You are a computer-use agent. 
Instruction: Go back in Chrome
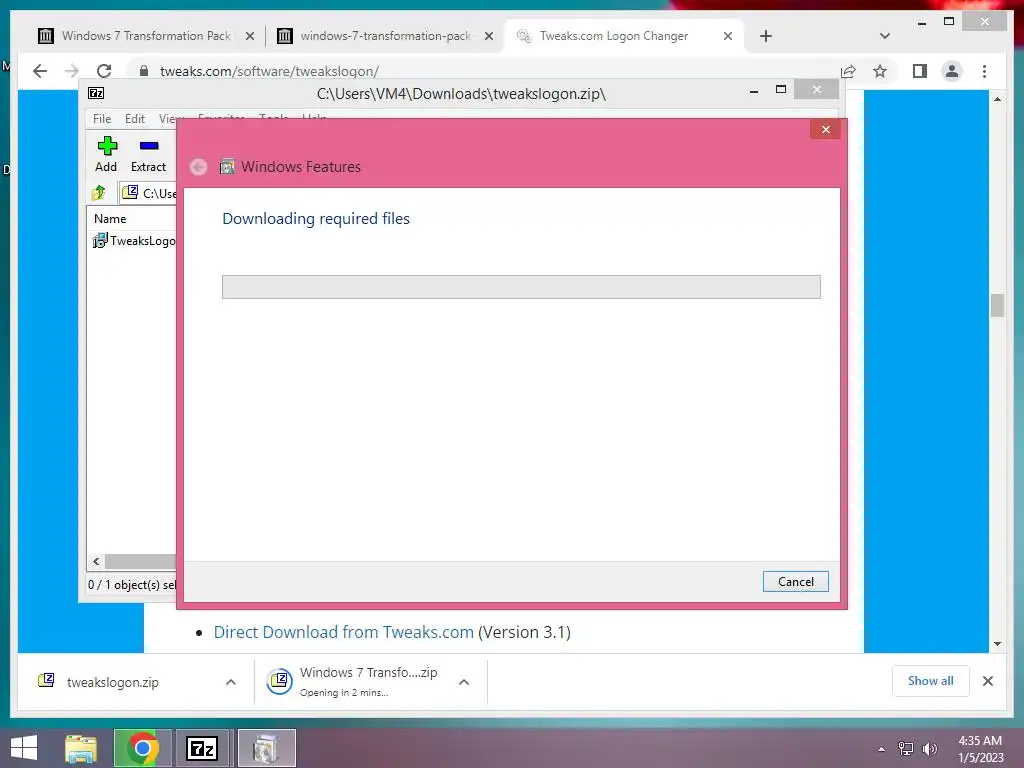[x=40, y=71]
